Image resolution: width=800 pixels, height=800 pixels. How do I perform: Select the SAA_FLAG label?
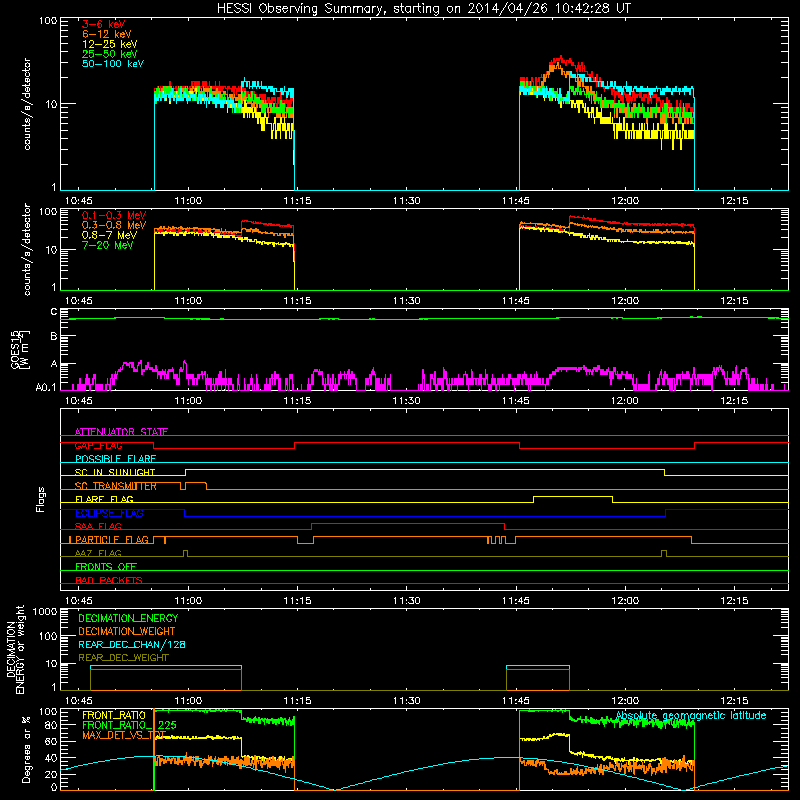[x=98, y=526]
